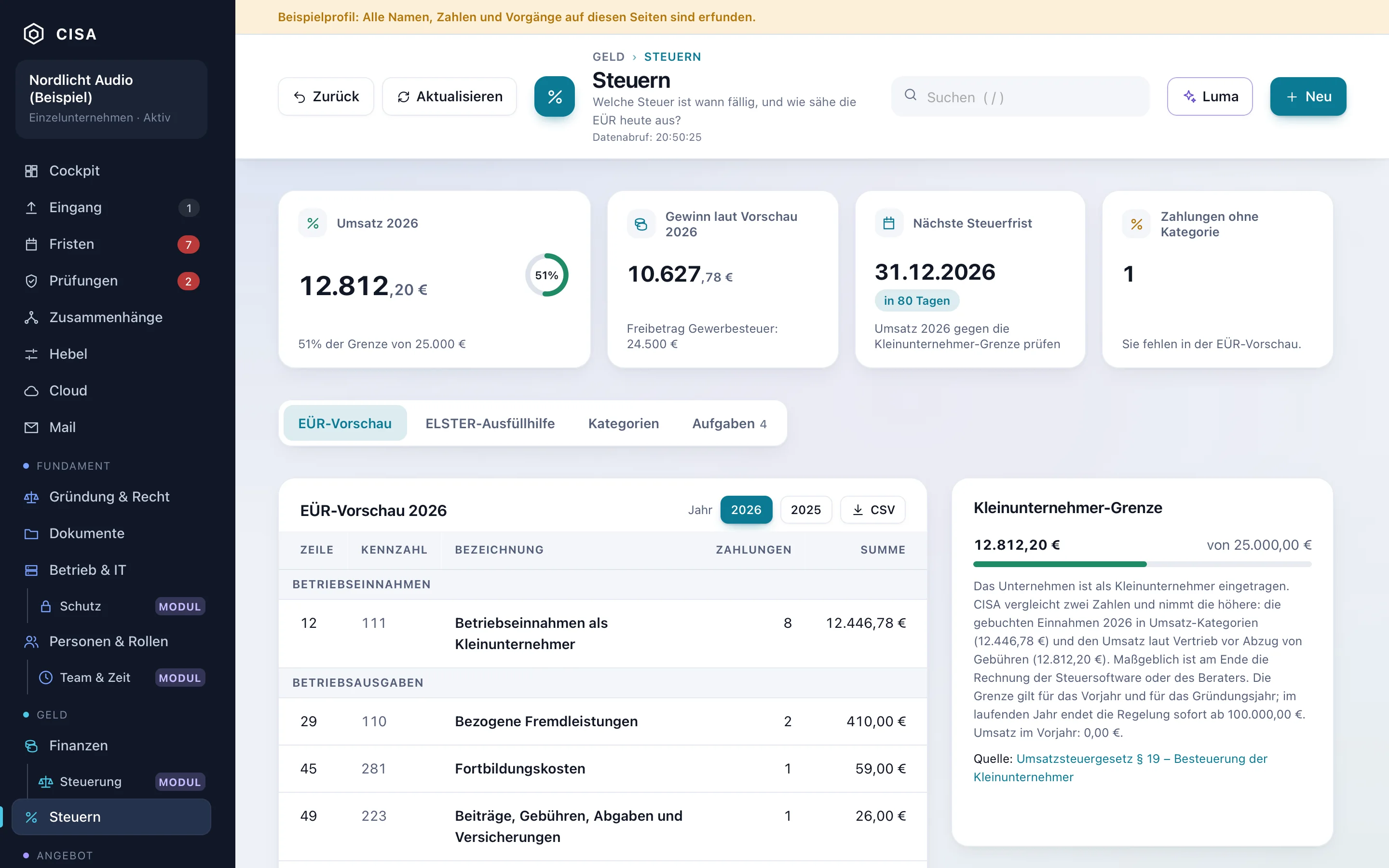Click the calendar icon on Nächste Steuerfrist card

click(889, 223)
